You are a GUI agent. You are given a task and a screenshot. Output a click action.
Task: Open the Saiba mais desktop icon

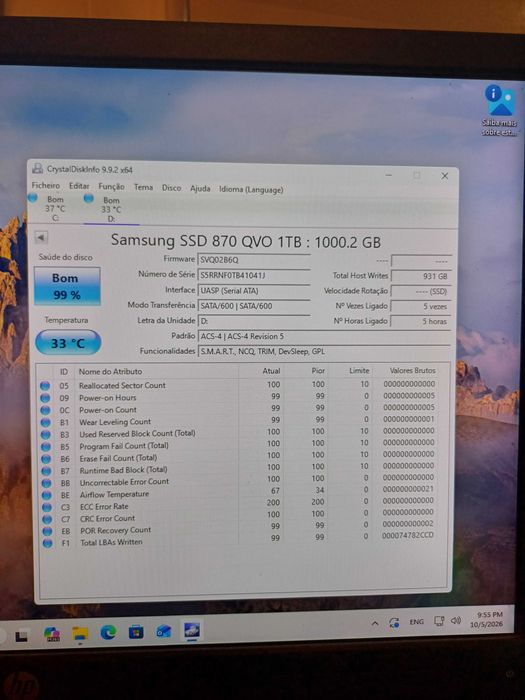[x=500, y=110]
